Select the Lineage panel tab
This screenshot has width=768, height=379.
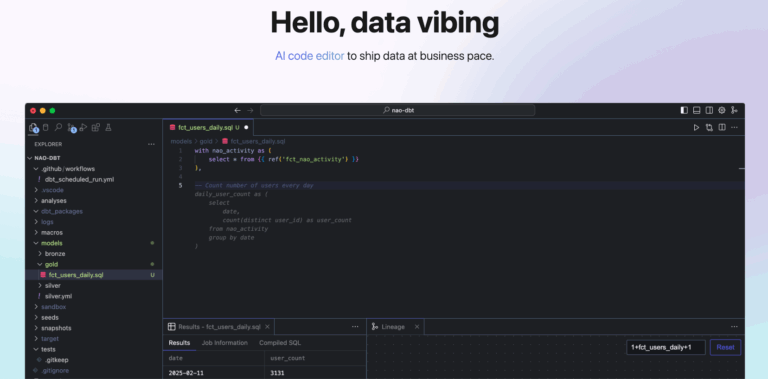395,327
